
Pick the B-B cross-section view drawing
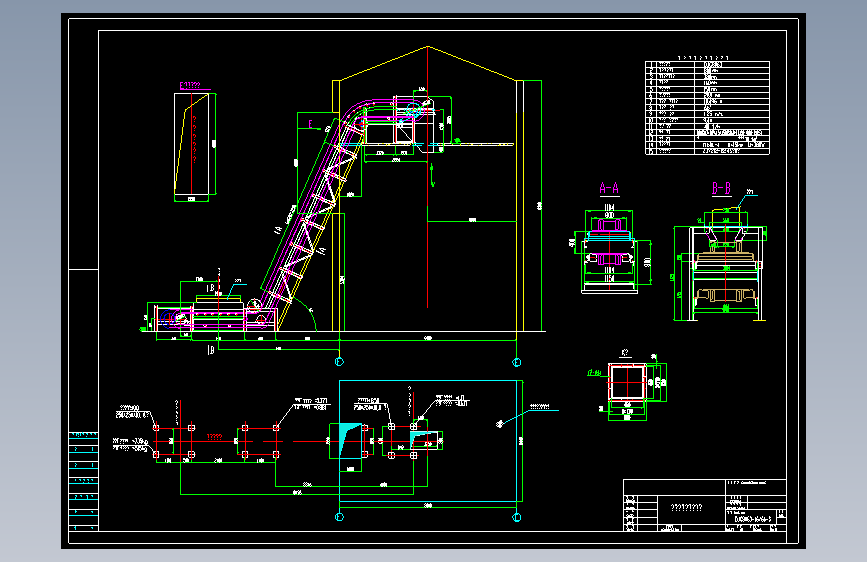(x=720, y=263)
